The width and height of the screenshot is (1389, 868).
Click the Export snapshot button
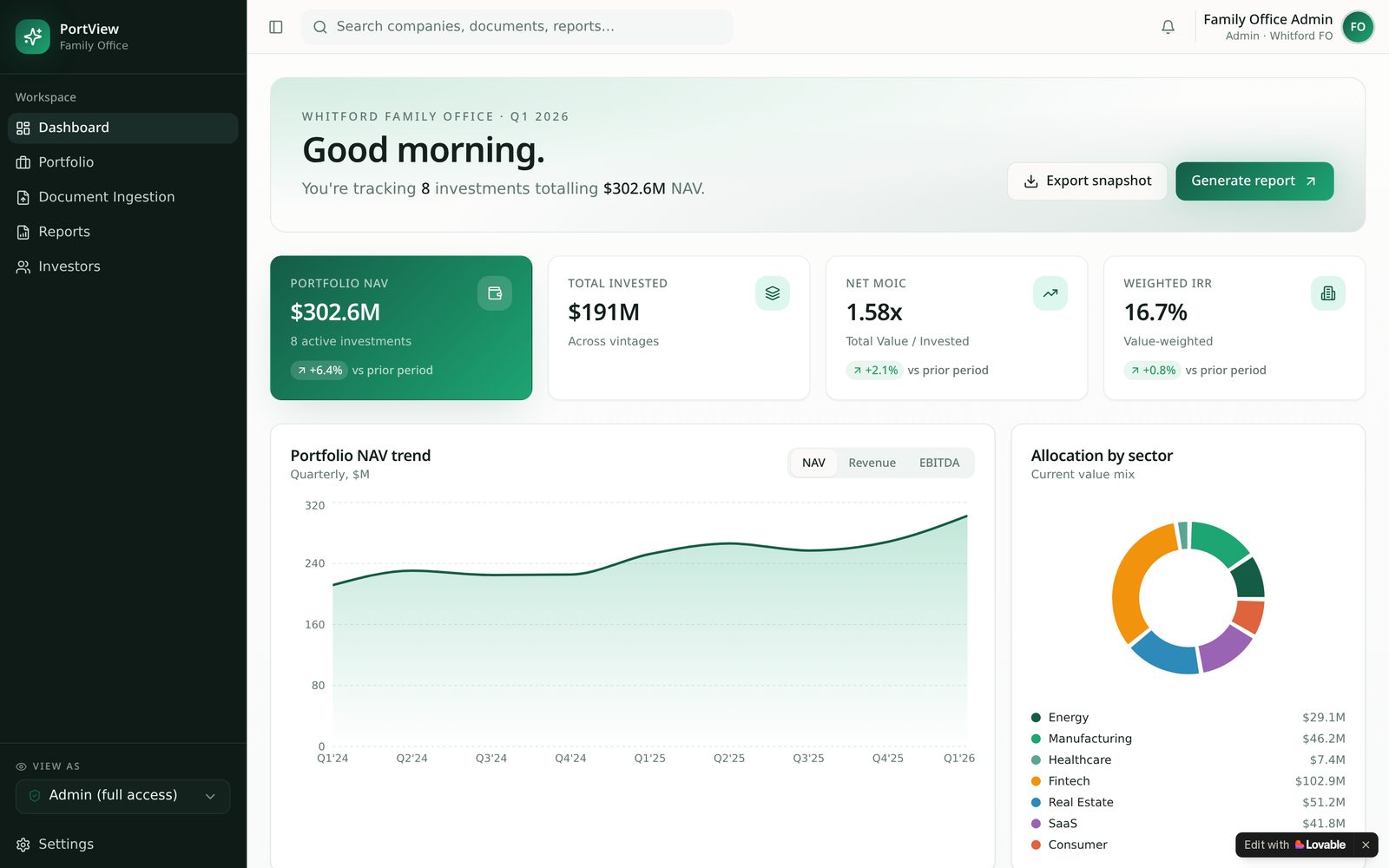coord(1087,181)
